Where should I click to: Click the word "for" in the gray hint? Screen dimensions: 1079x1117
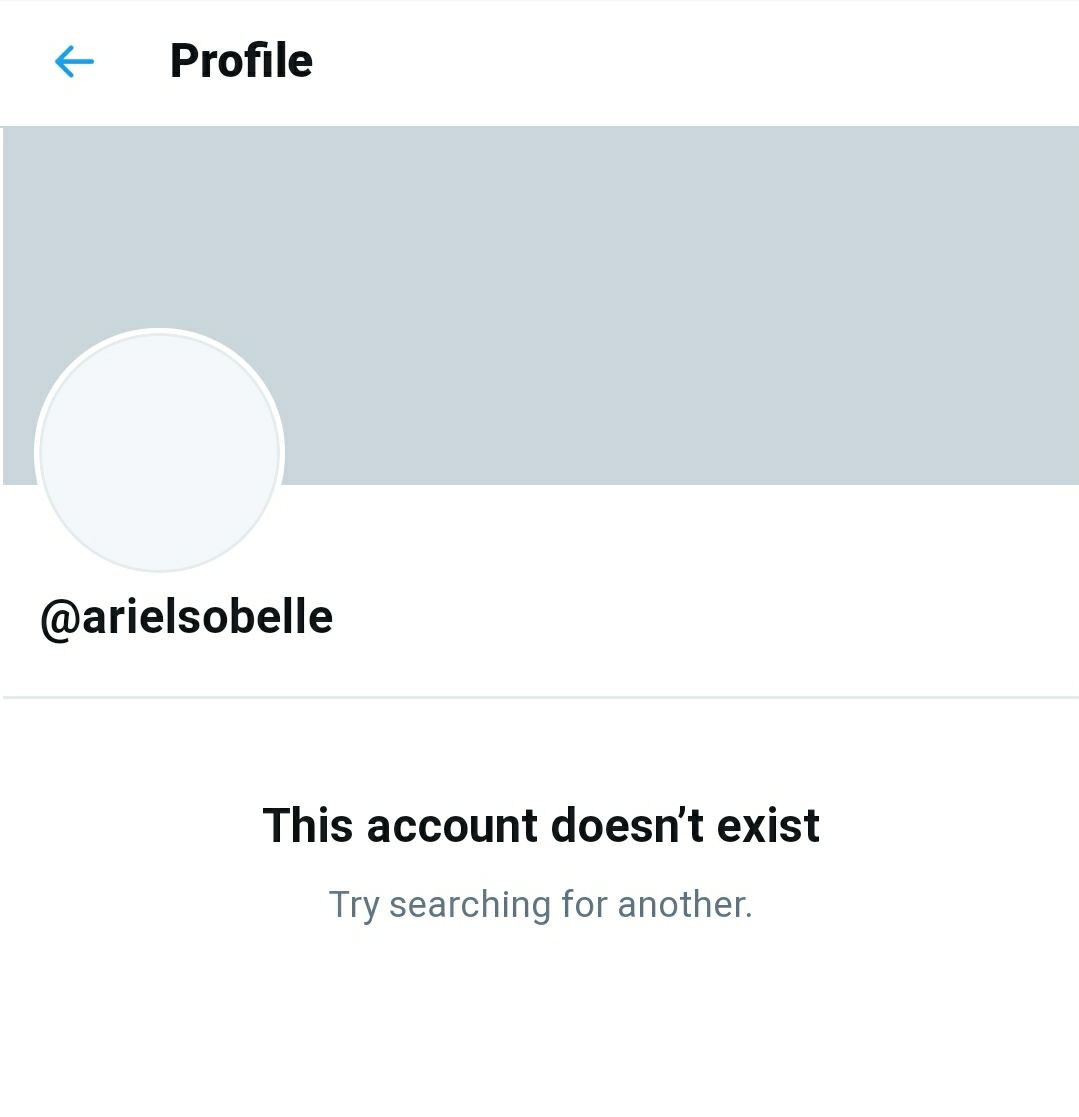pyautogui.click(x=584, y=905)
